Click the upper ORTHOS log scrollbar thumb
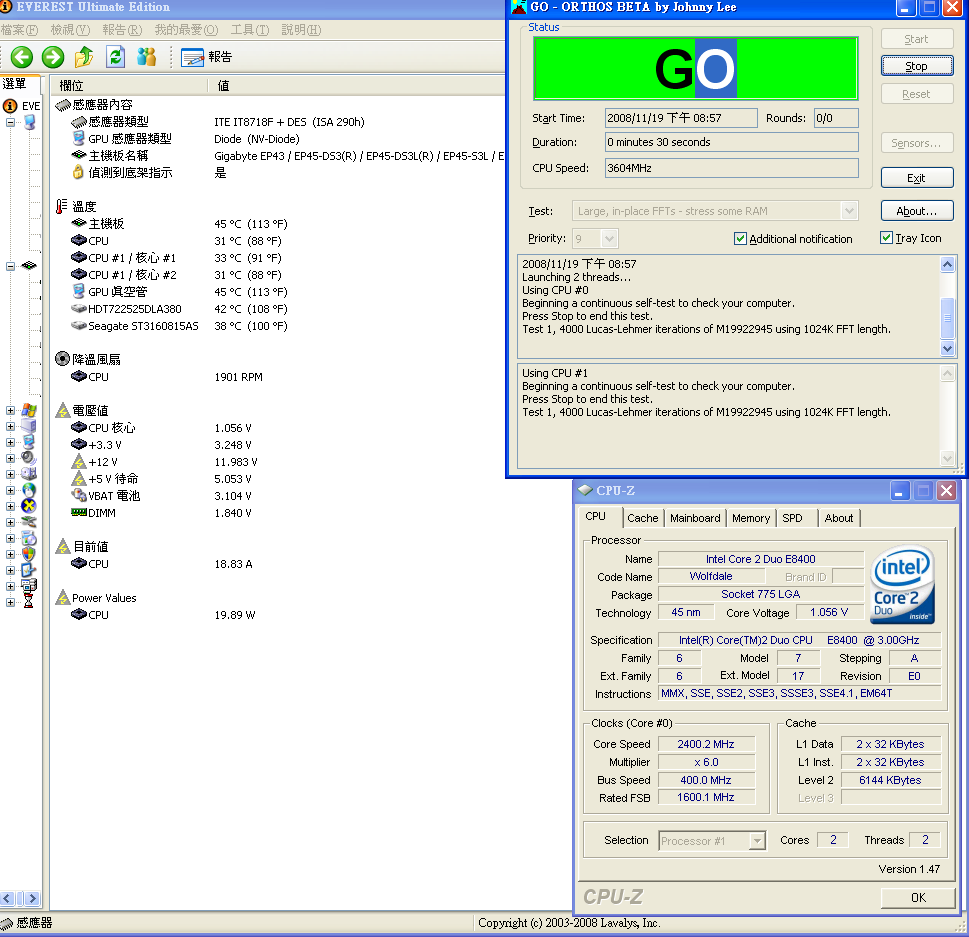The image size is (969, 937). point(948,318)
